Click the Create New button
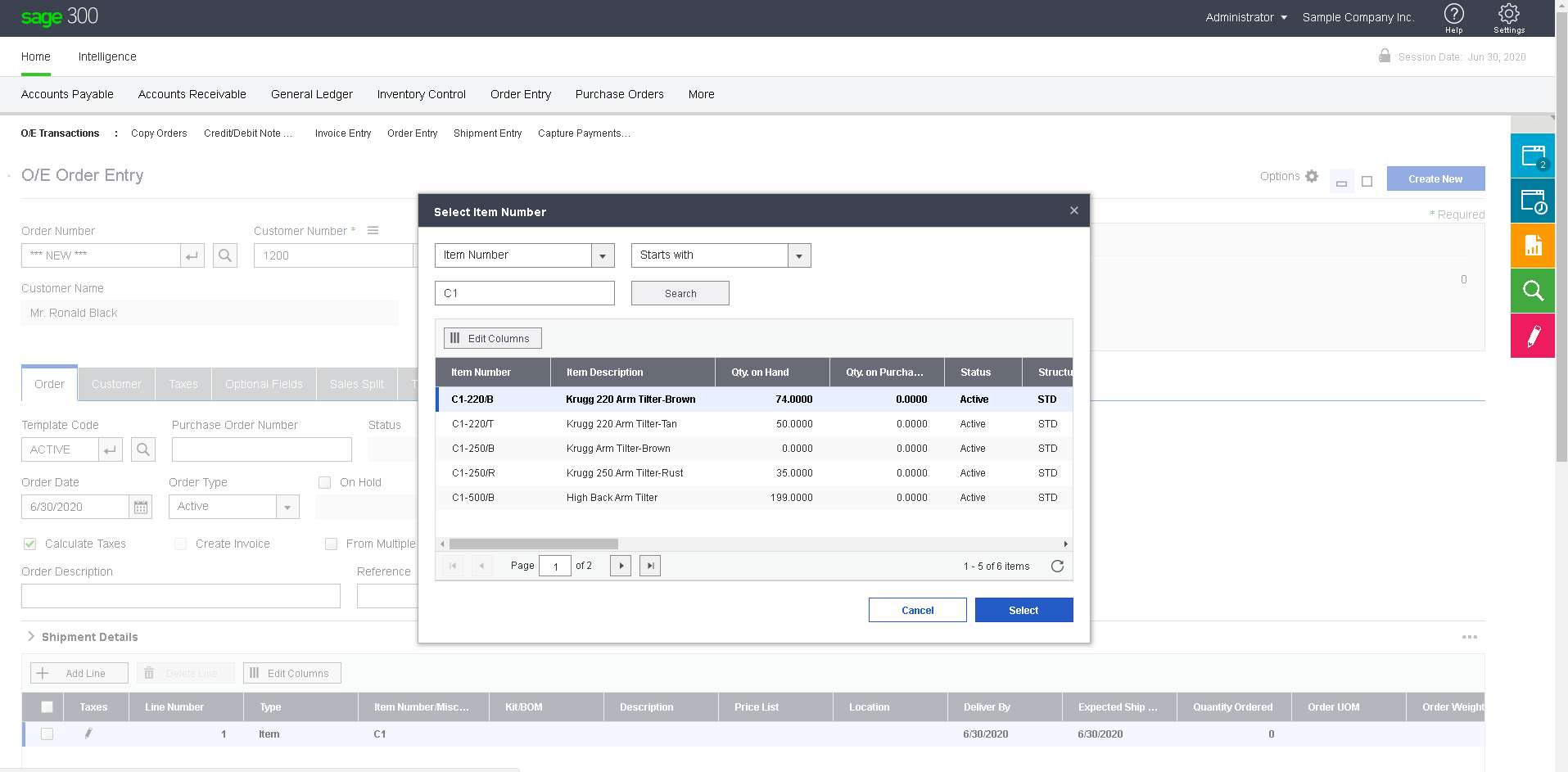This screenshot has width=1568, height=772. click(x=1435, y=178)
